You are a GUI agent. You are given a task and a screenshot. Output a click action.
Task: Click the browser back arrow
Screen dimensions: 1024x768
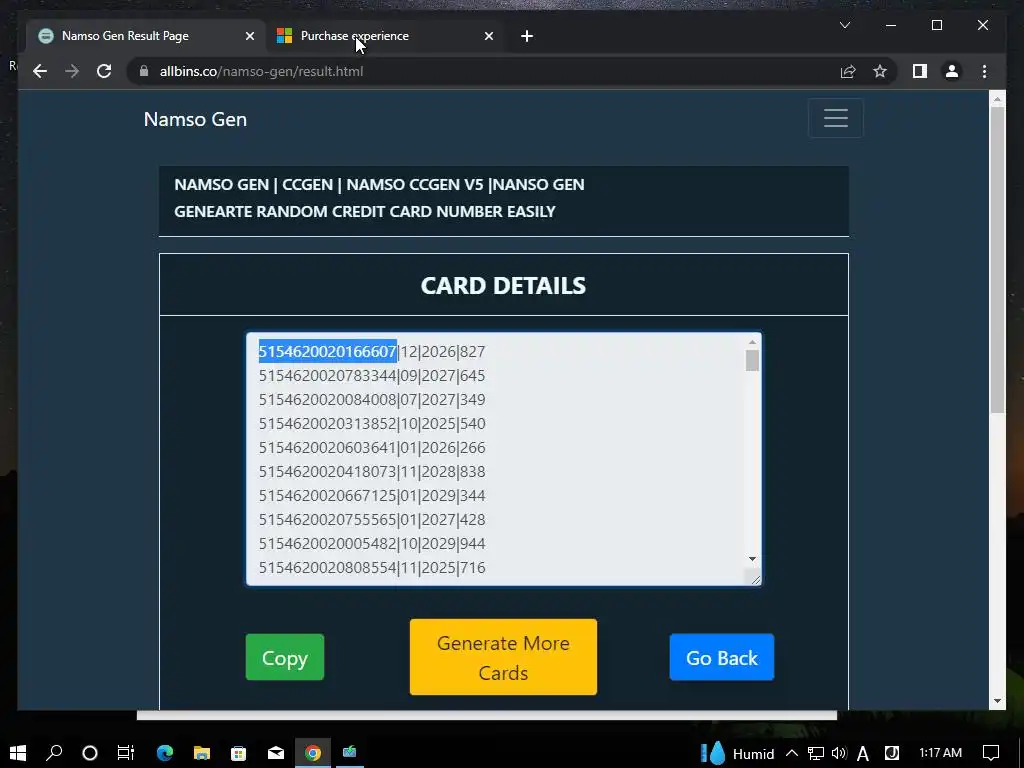pyautogui.click(x=40, y=71)
